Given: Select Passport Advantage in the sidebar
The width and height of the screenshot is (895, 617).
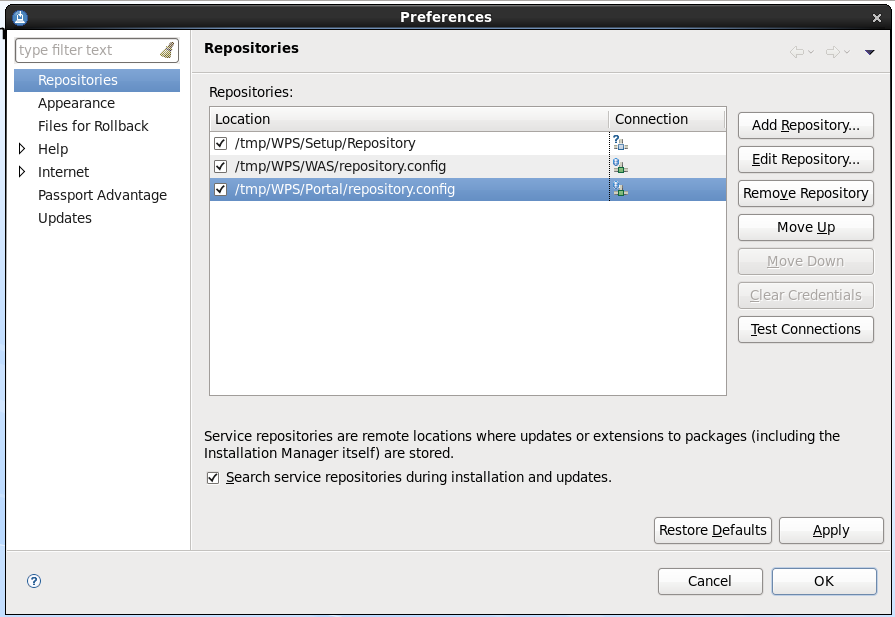Looking at the screenshot, I should (x=102, y=195).
